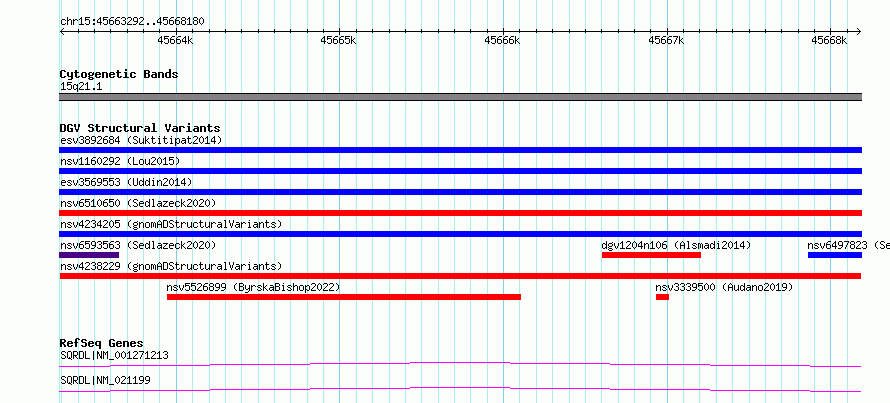This screenshot has height=403, width=890.
Task: Click the 45667k ruler position
Action: click(x=666, y=40)
